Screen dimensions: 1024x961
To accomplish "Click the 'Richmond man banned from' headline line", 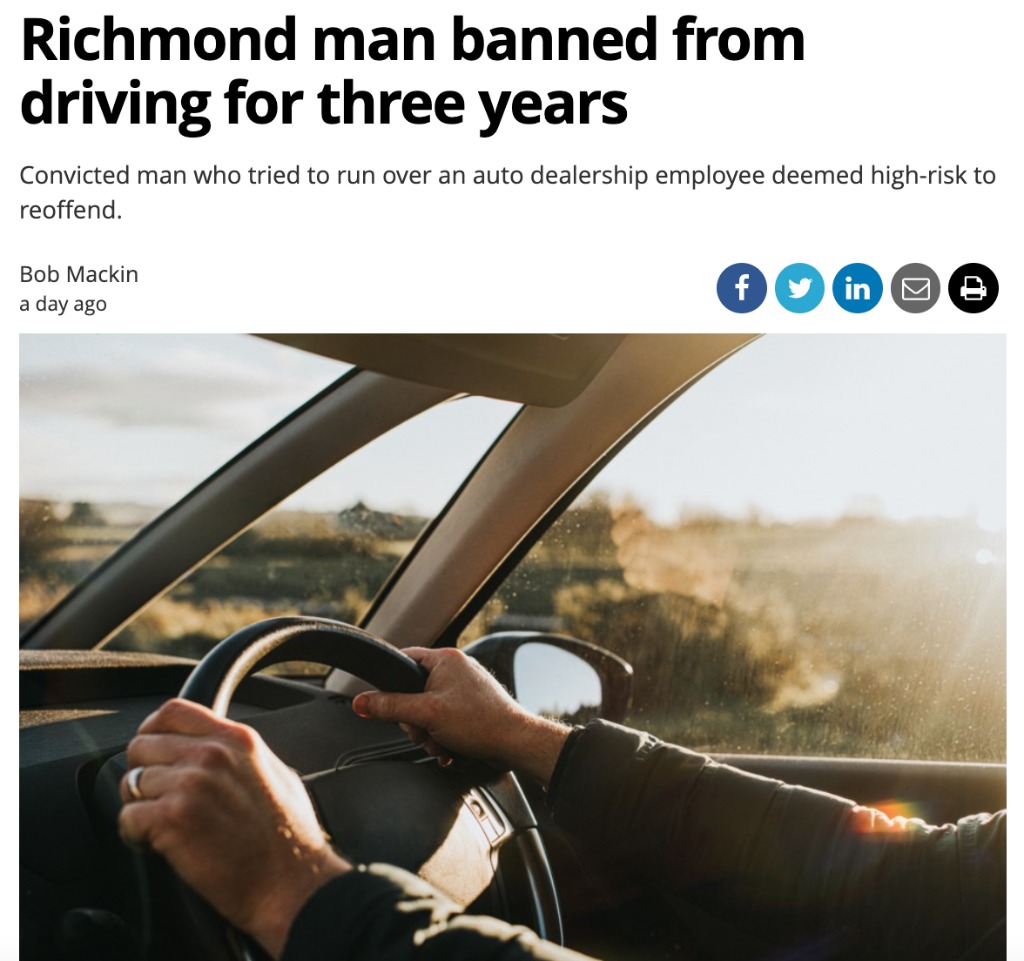I will 413,40.
